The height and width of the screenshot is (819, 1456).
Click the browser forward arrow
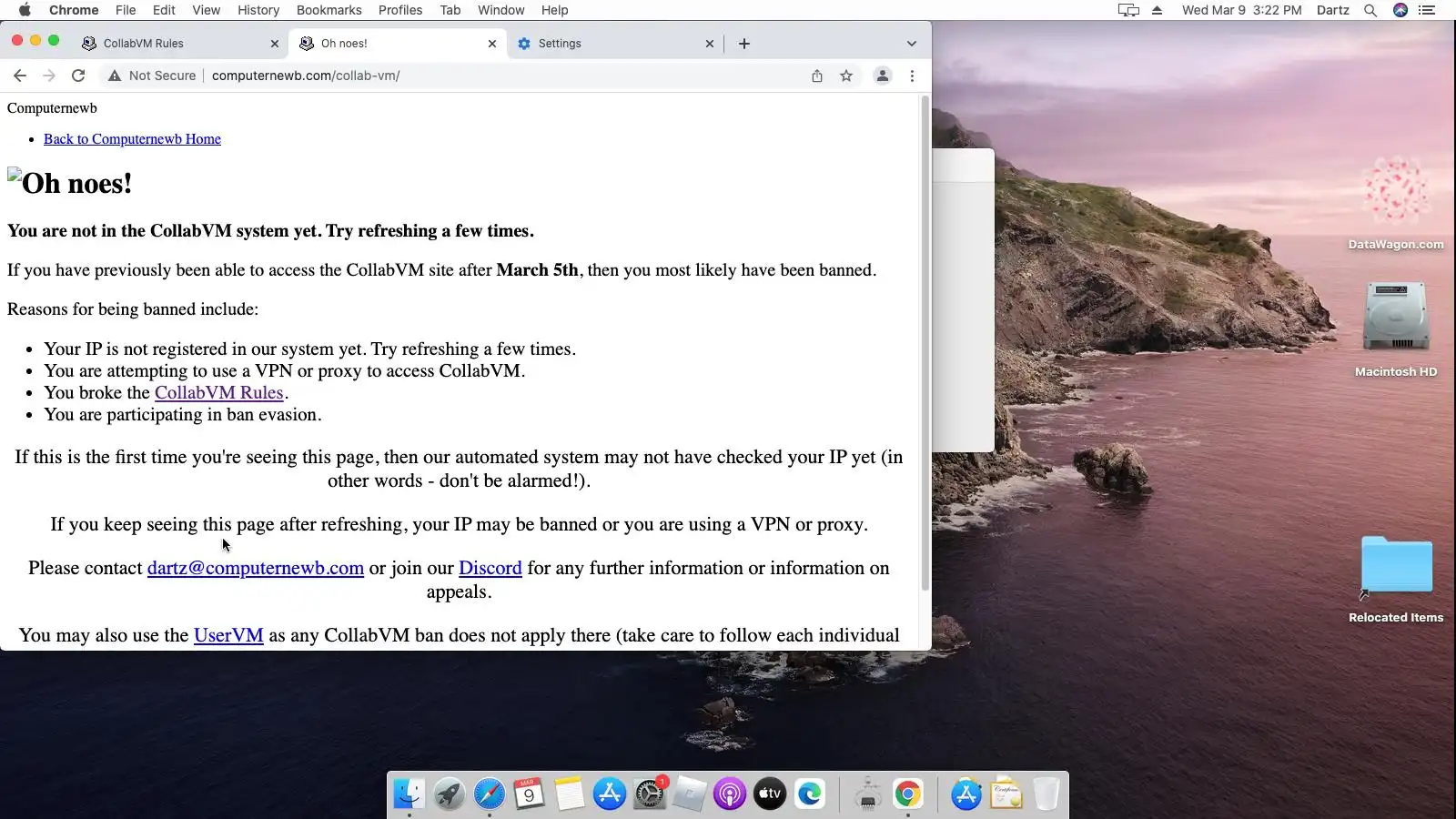pyautogui.click(x=49, y=76)
